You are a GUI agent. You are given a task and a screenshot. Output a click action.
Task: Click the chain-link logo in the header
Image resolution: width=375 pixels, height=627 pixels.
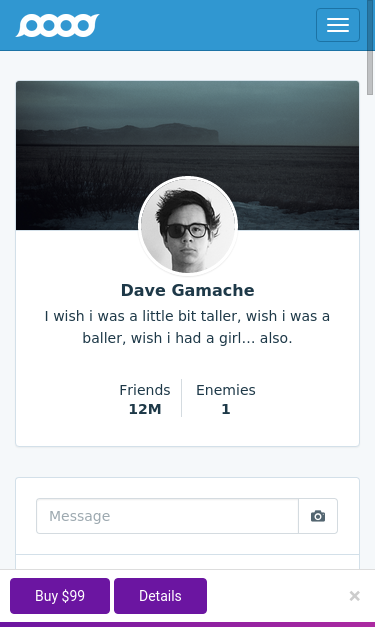click(x=57, y=25)
